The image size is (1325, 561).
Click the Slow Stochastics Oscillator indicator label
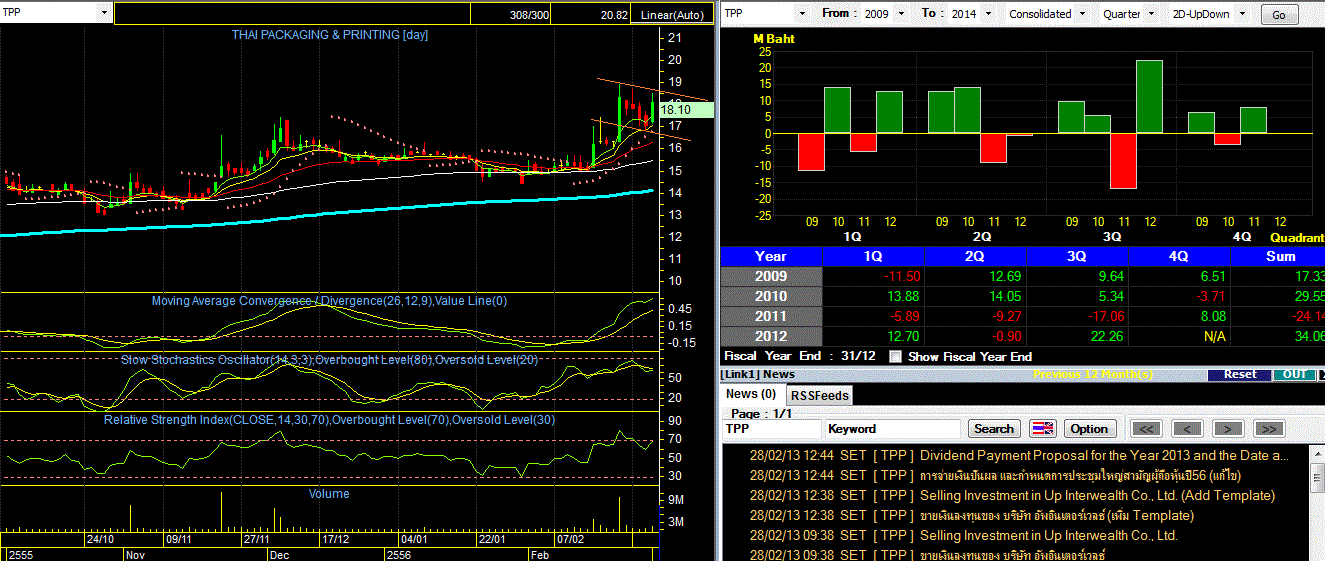click(329, 359)
